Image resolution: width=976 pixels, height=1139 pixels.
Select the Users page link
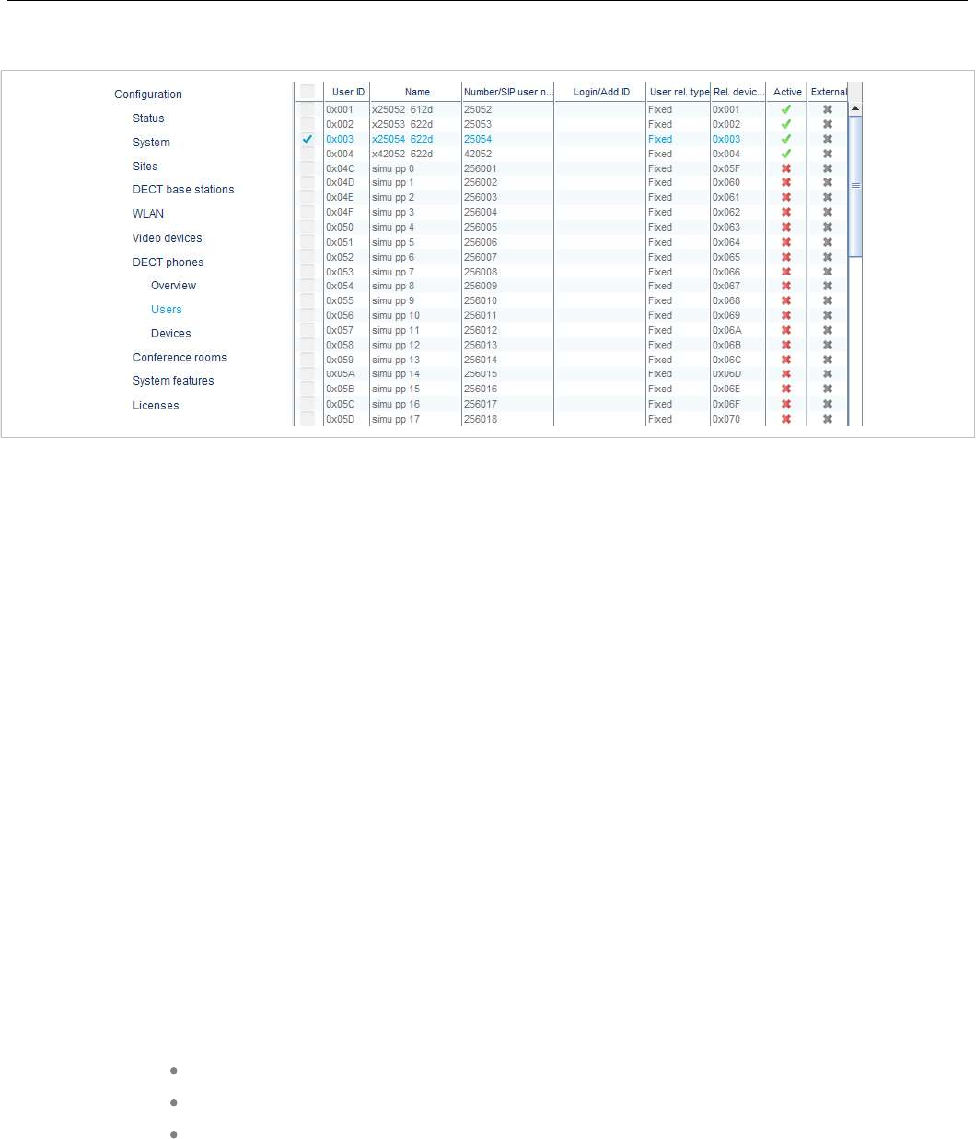click(x=166, y=309)
